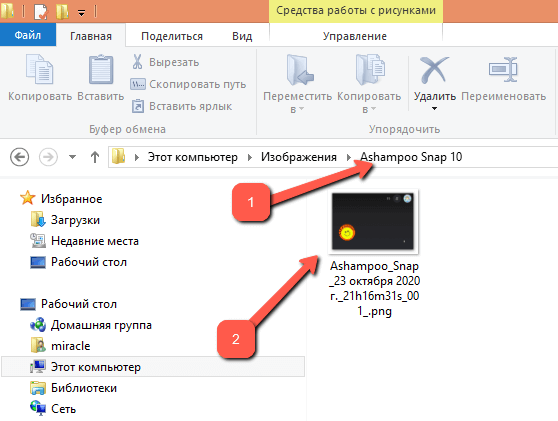The image size is (558, 421).
Task: Navigate up one folder level arrow
Action: click(x=95, y=157)
